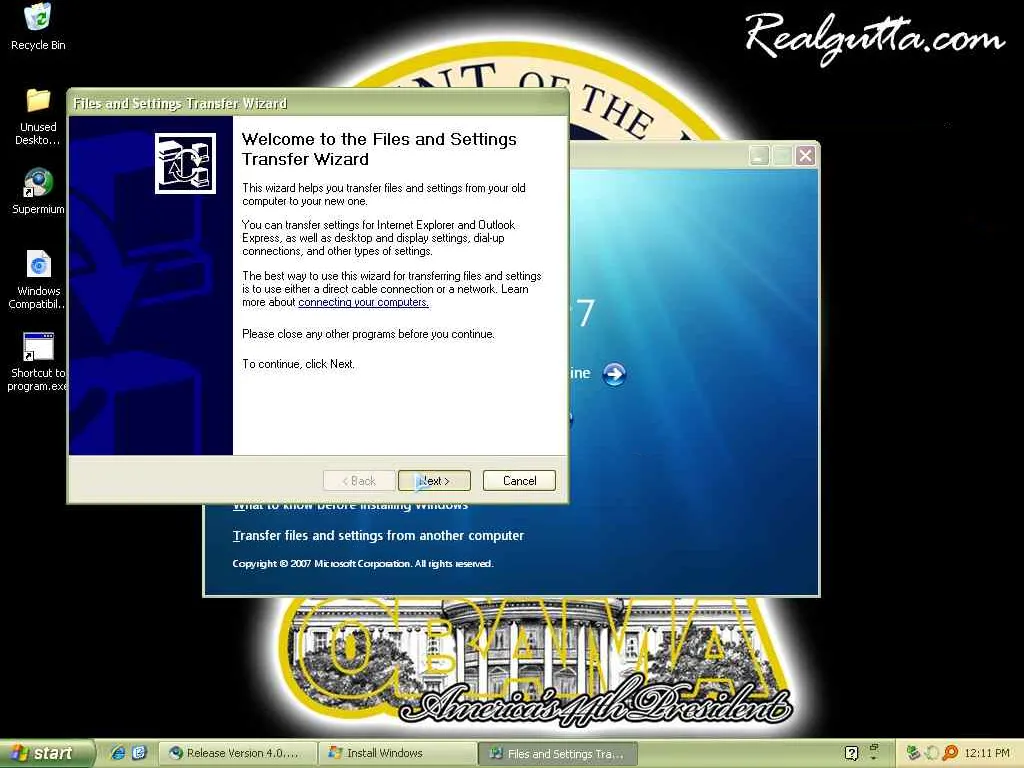The image size is (1024, 768).
Task: Launch Internet Explorer from Quick Launch
Action: [118, 753]
